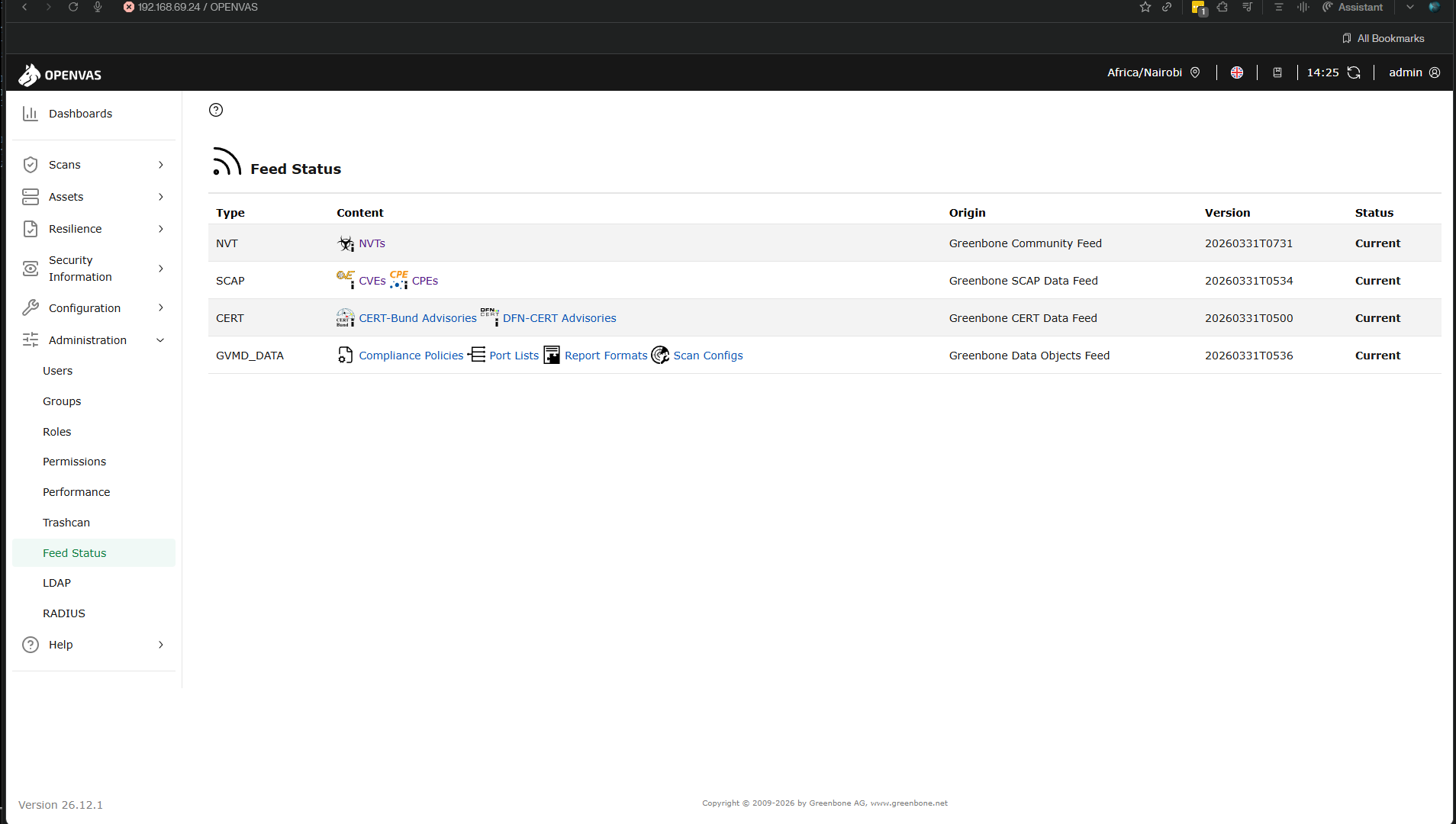Click the CVEs icon in SCAP row
This screenshot has width=1456, height=824.
coord(346,280)
